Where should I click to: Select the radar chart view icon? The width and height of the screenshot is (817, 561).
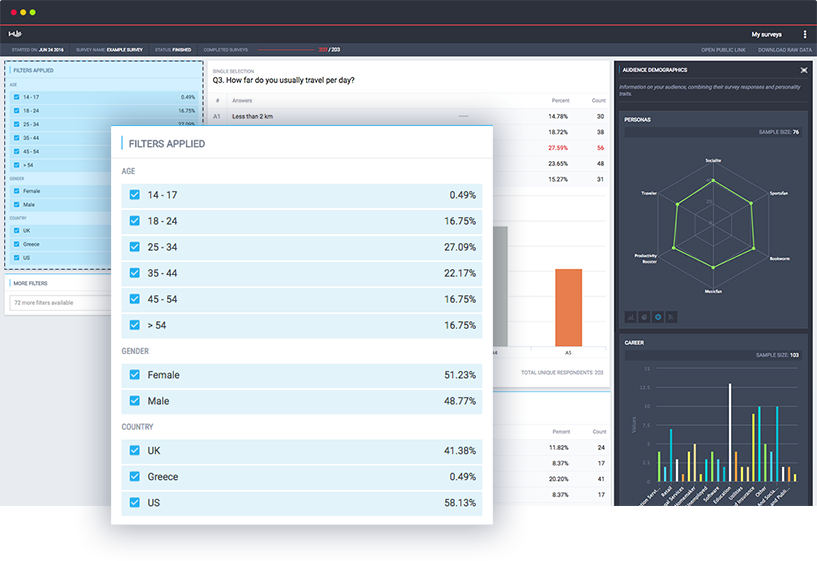(658, 317)
